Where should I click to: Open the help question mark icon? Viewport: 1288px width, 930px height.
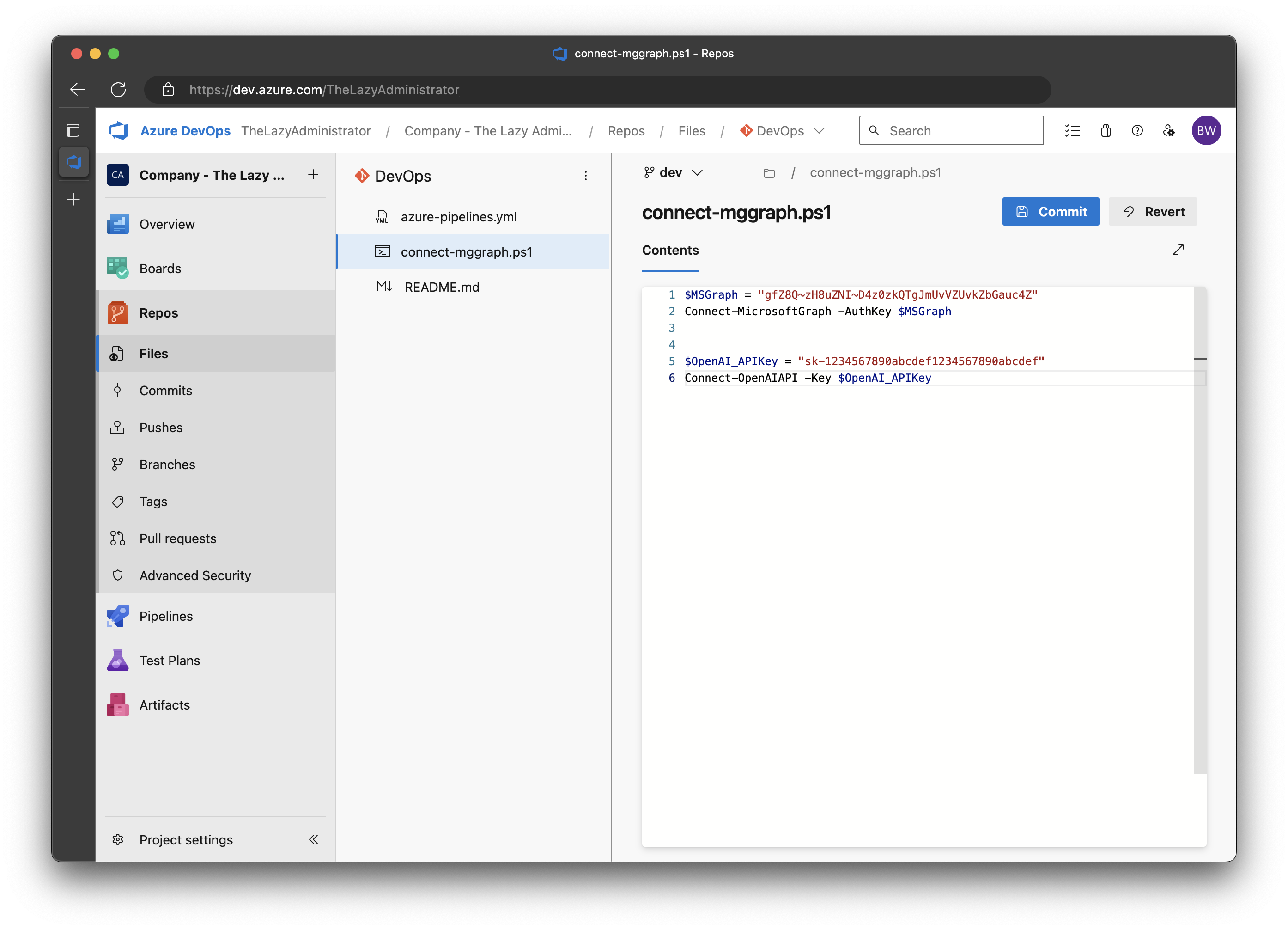coord(1137,131)
